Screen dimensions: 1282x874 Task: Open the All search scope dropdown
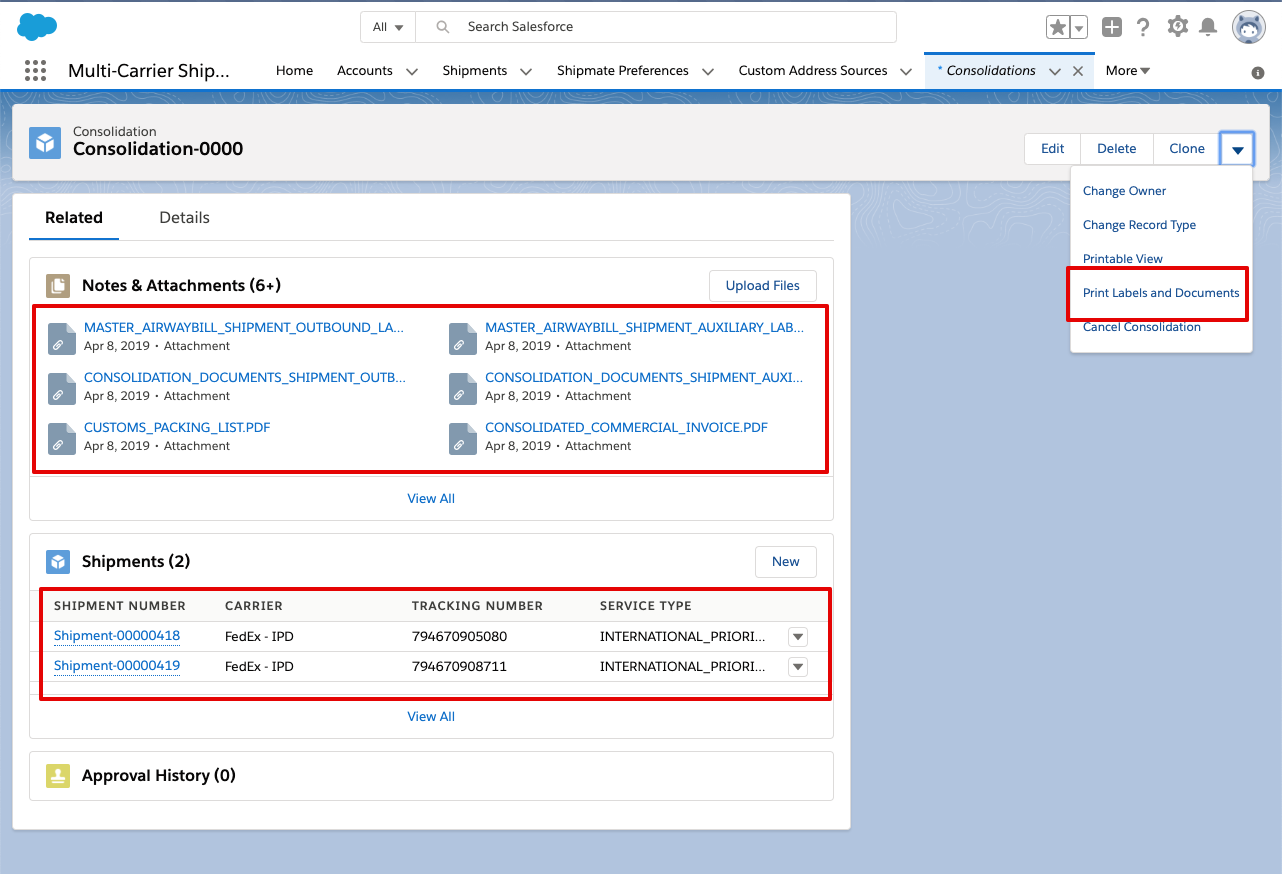(x=388, y=27)
